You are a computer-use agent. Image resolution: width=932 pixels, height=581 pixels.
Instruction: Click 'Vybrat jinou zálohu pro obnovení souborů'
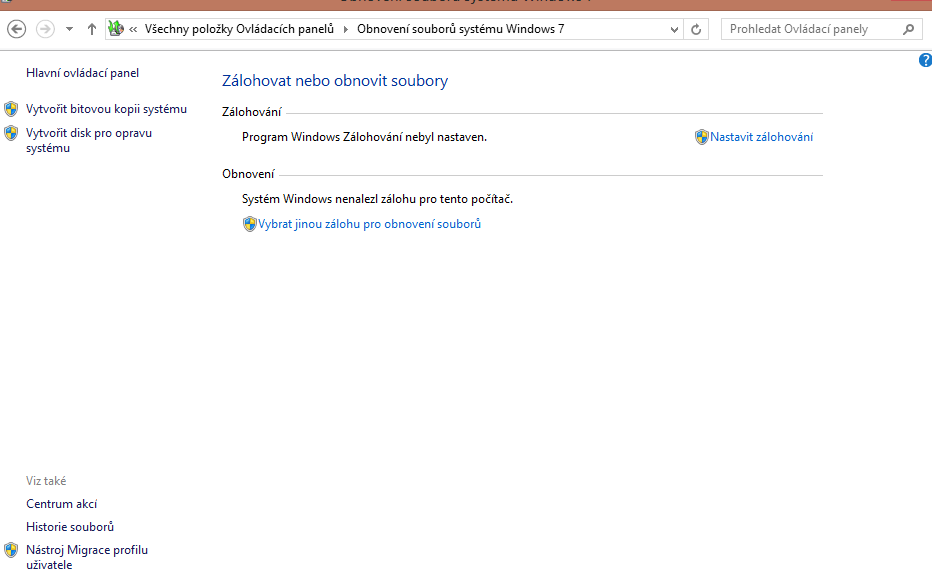click(369, 224)
